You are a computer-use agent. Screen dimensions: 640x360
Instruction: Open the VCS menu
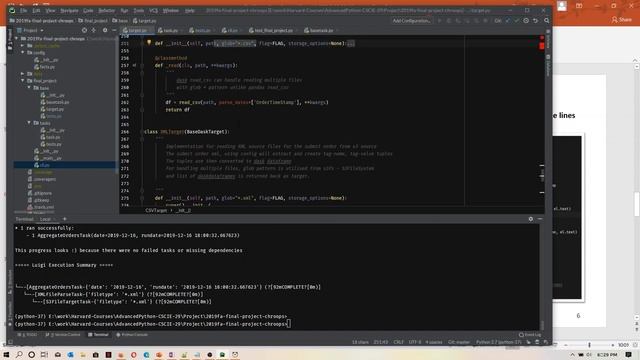pos(153,11)
